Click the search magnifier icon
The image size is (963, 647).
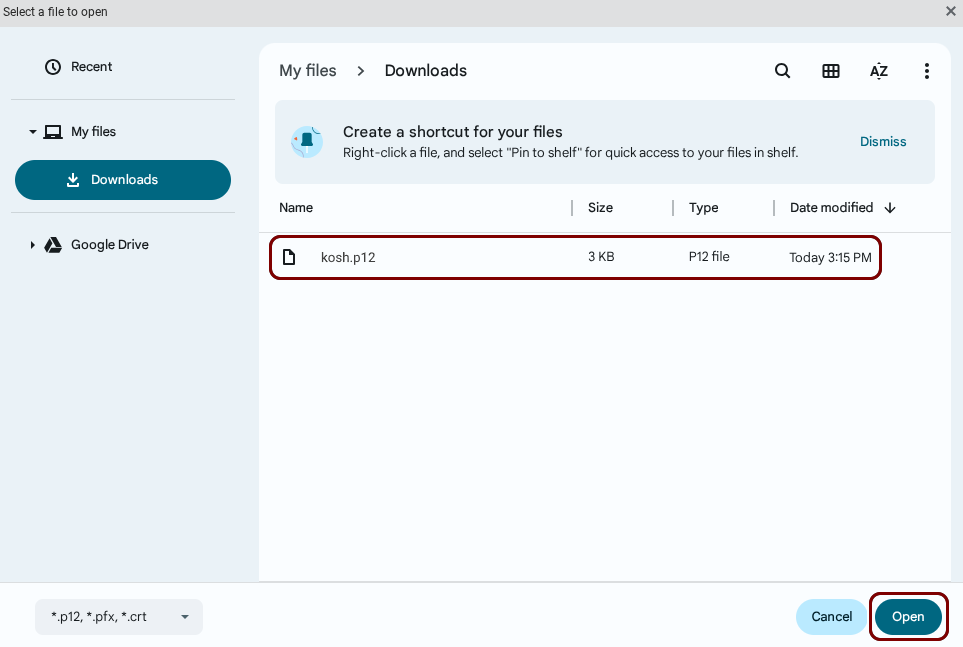click(783, 71)
